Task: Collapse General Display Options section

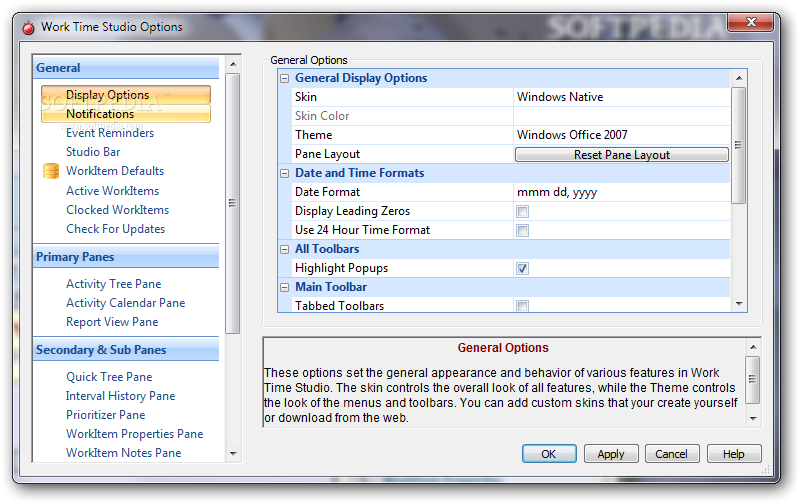Action: click(x=285, y=78)
